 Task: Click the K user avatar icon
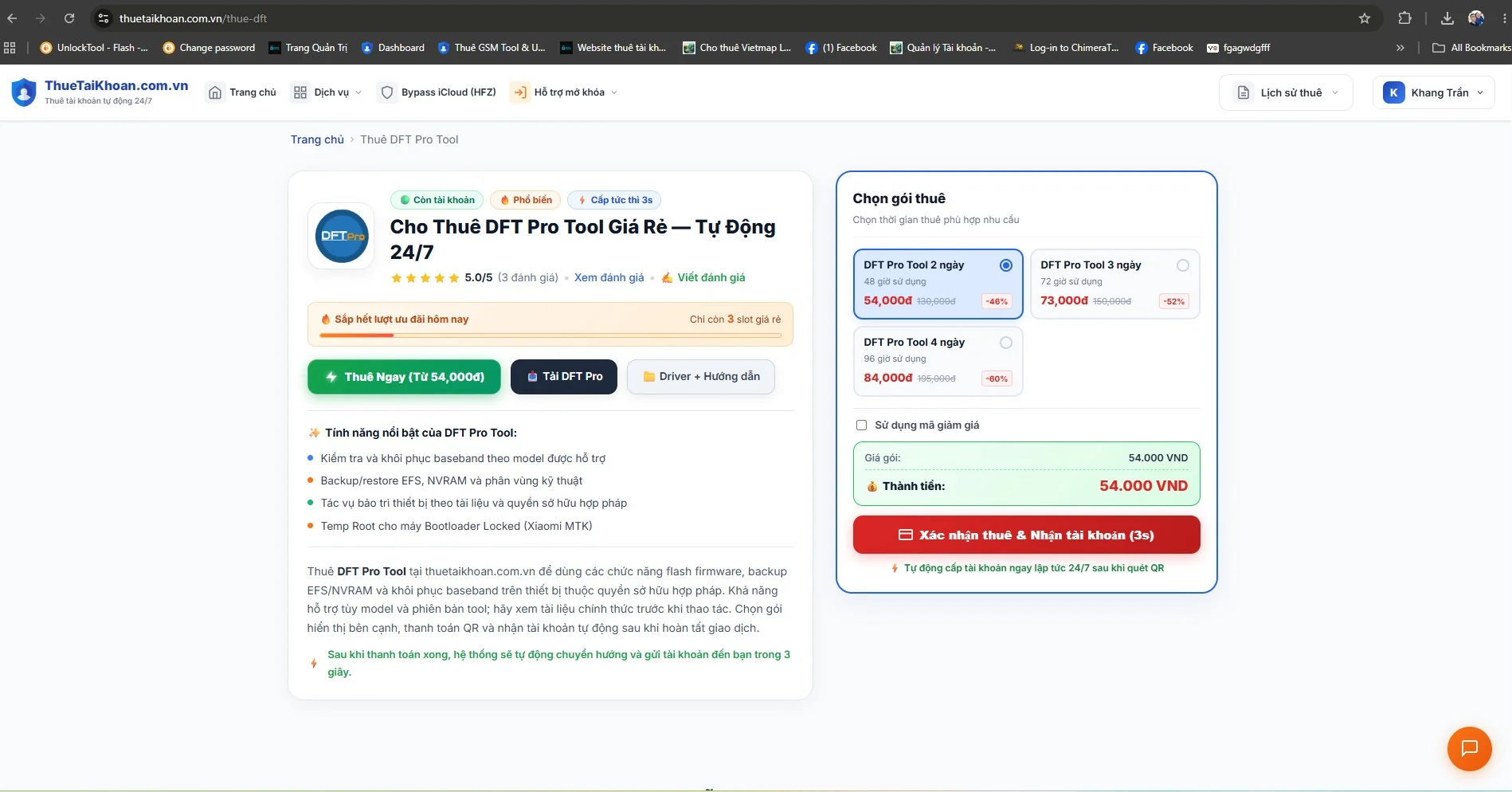(1393, 92)
